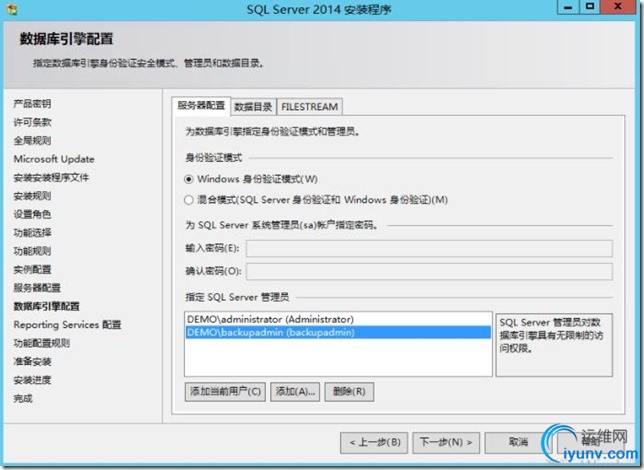This screenshot has width=644, height=470.
Task: Select Mixed Mode authentication radio button
Action: point(189,200)
